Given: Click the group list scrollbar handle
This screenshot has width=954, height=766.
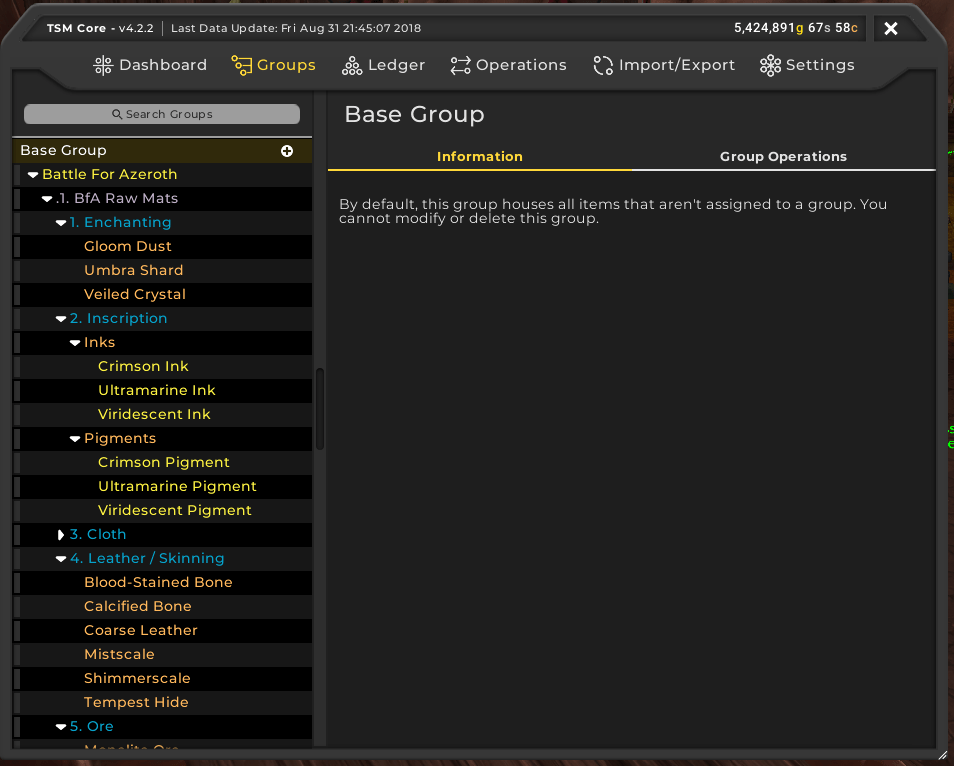Looking at the screenshot, I should pos(320,409).
